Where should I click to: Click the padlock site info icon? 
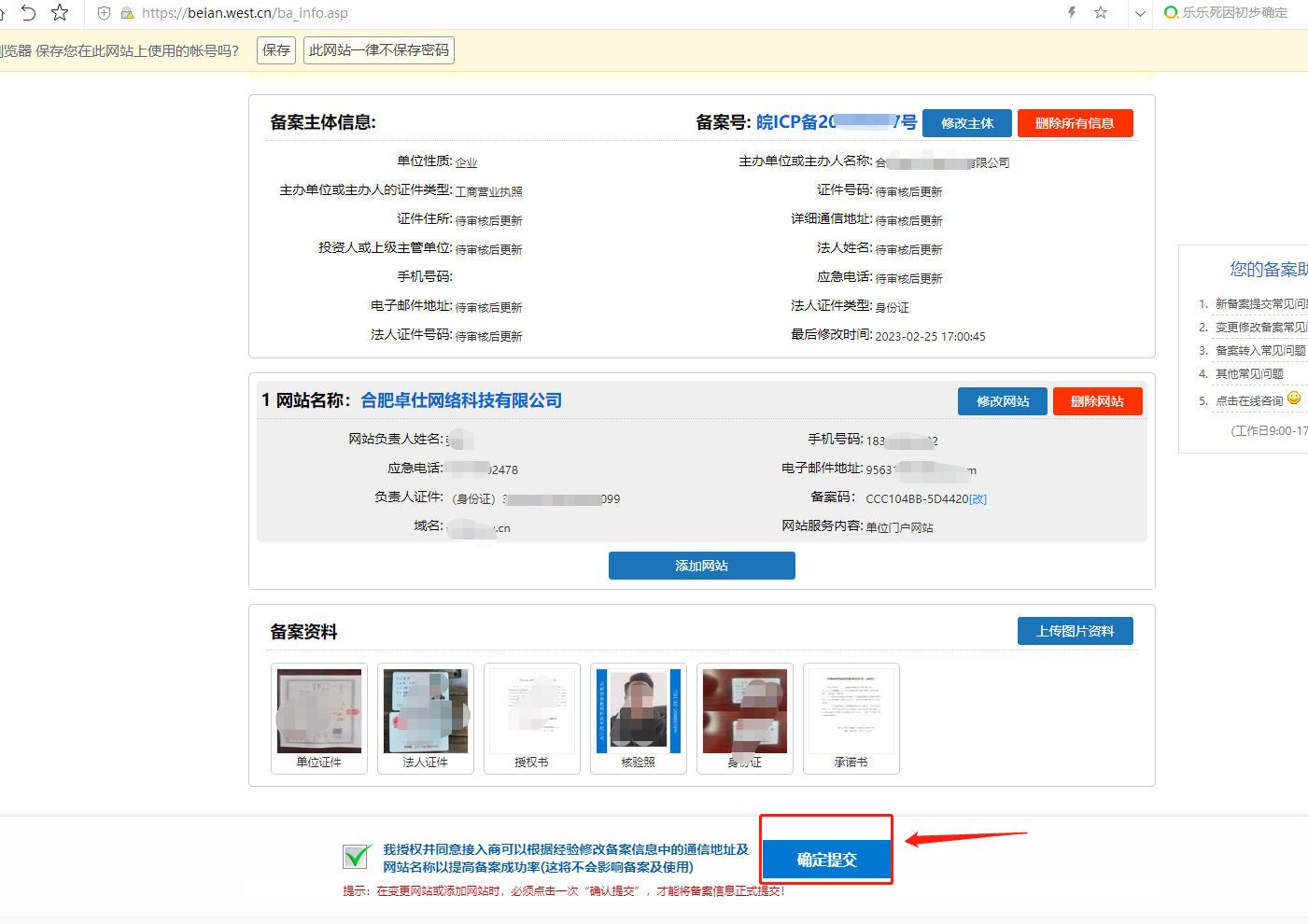coord(127,13)
